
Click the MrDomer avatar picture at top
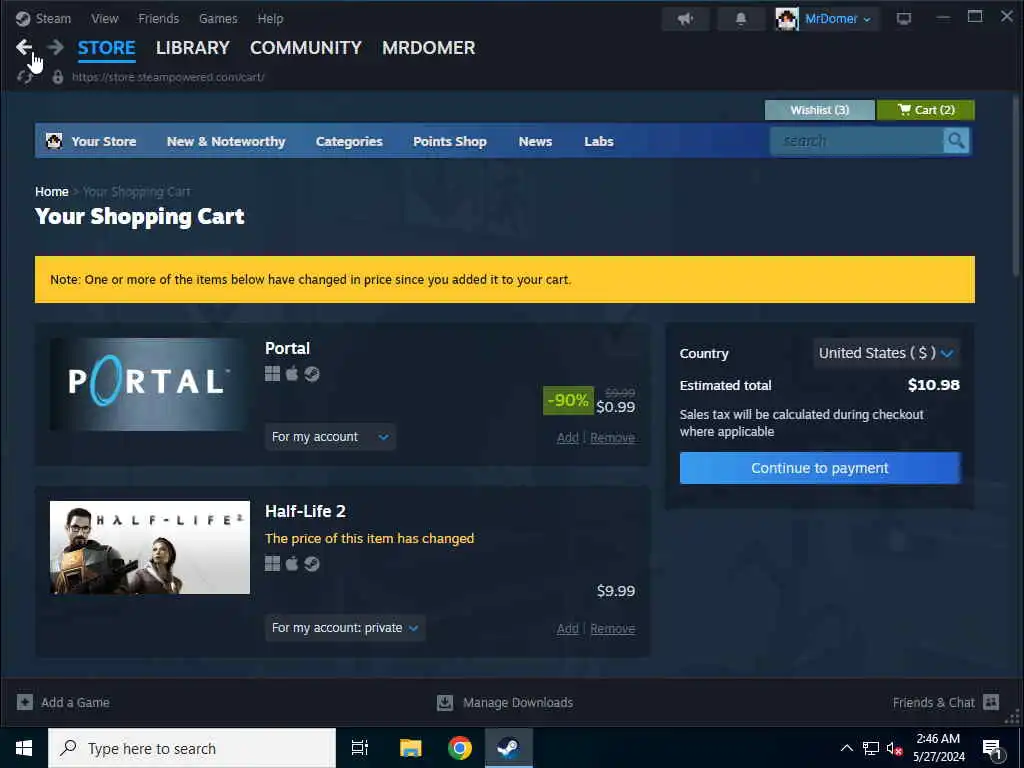787,19
